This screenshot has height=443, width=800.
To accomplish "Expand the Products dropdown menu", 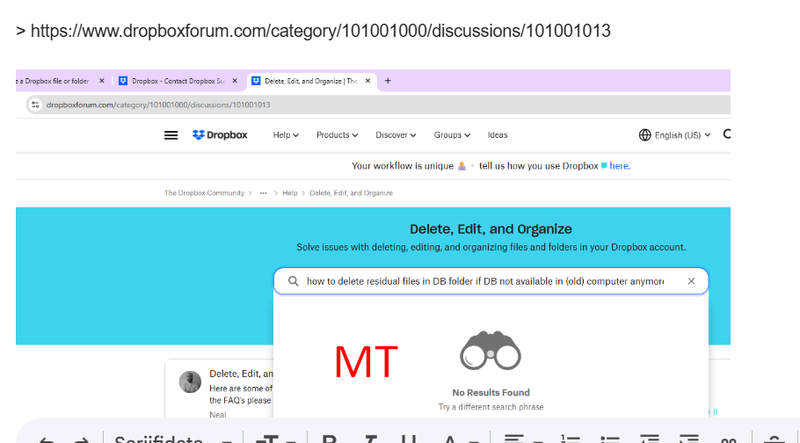I will coord(337,135).
